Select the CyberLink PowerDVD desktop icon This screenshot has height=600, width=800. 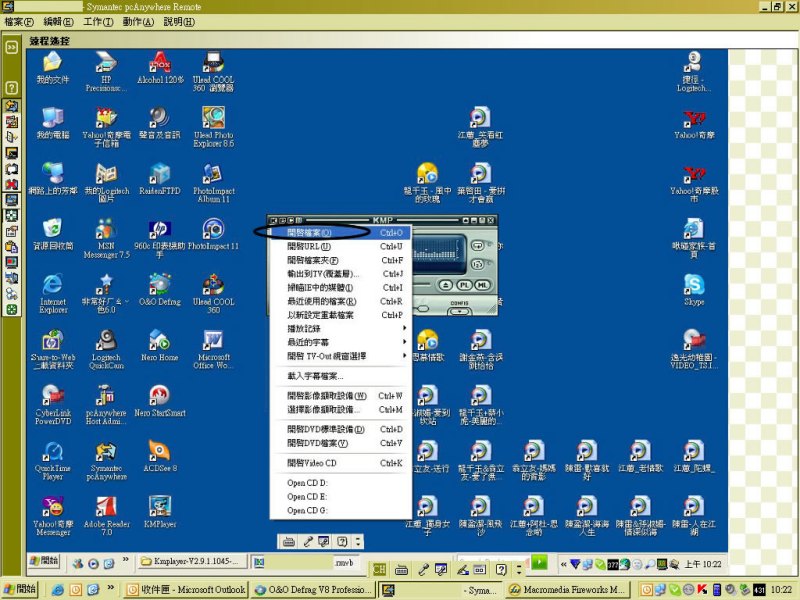(53, 405)
